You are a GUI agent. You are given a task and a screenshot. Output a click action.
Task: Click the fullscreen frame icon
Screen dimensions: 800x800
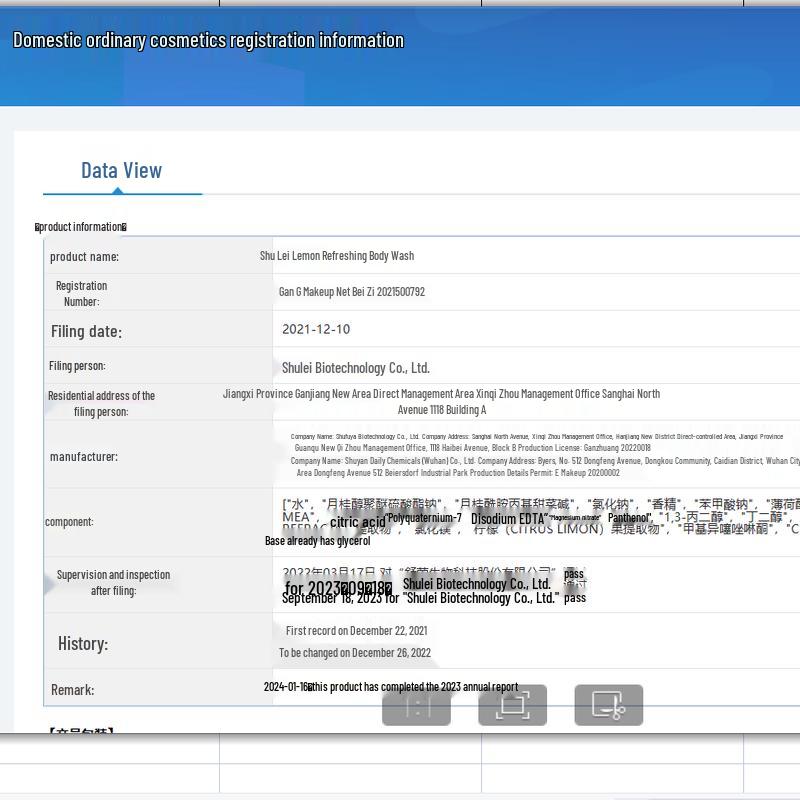click(512, 705)
